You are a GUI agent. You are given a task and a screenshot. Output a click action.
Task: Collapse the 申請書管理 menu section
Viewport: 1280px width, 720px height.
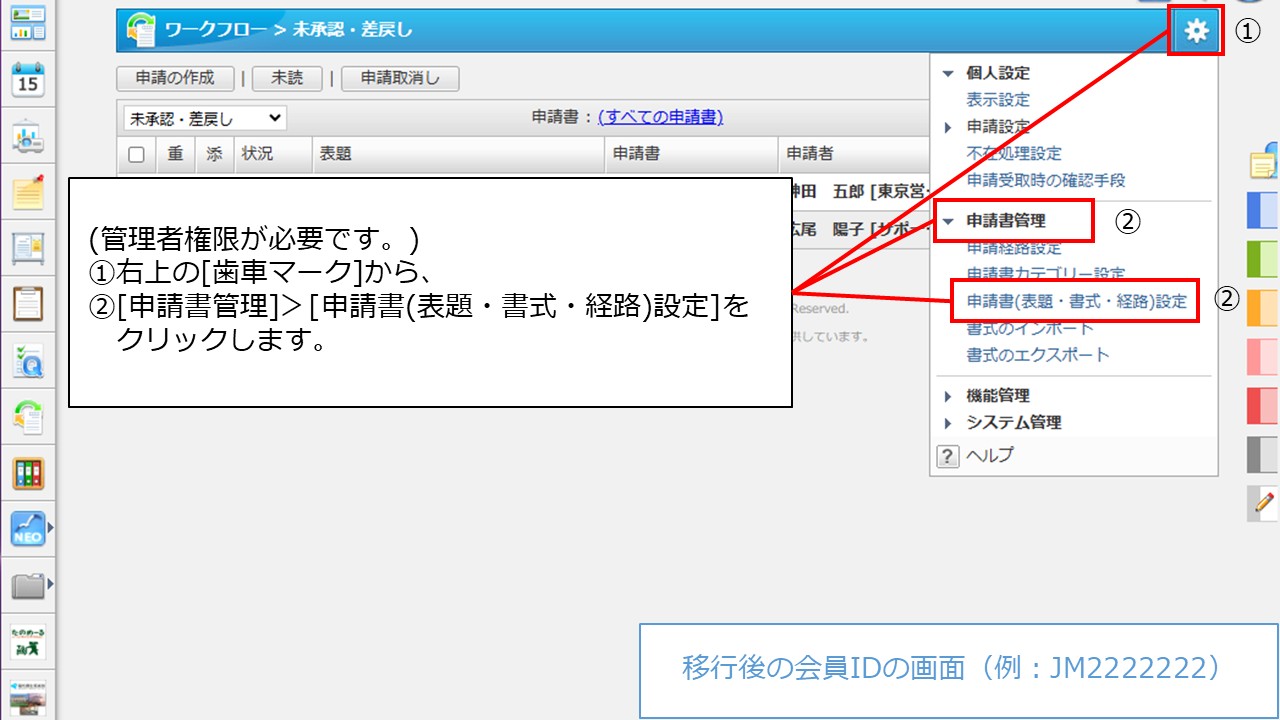(948, 221)
